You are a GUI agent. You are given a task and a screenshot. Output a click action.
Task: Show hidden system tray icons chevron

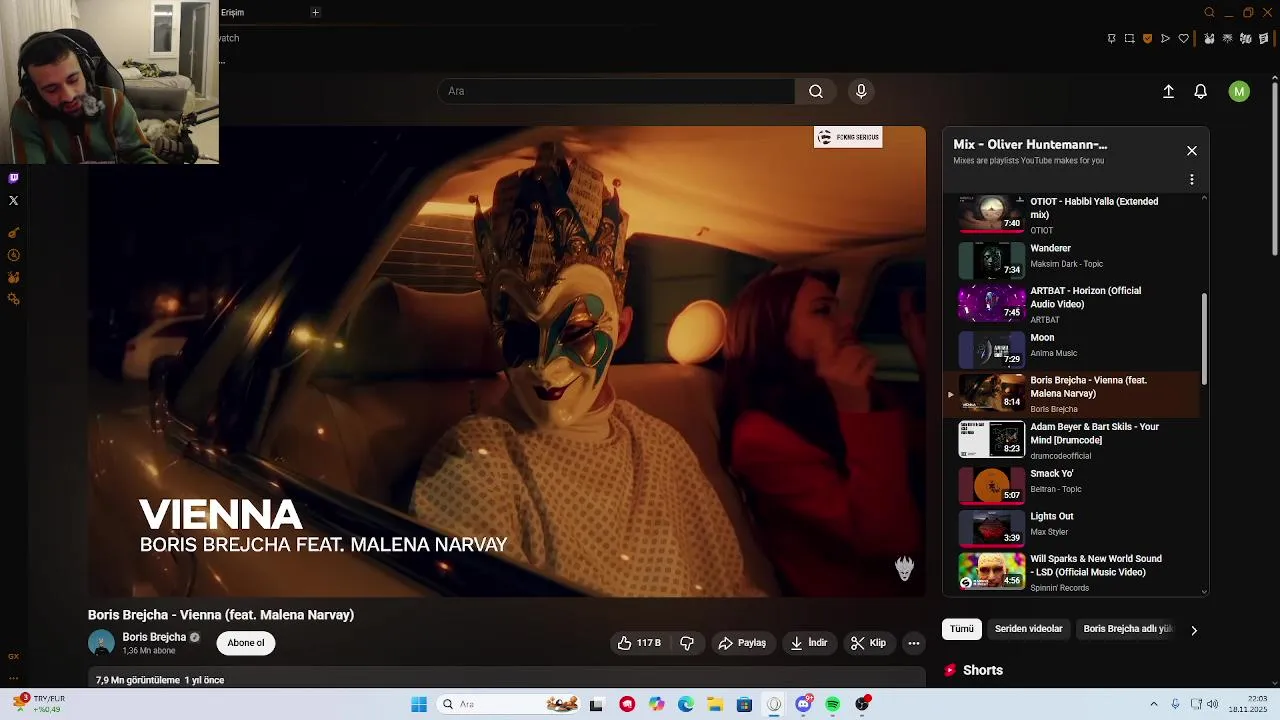click(x=1153, y=705)
